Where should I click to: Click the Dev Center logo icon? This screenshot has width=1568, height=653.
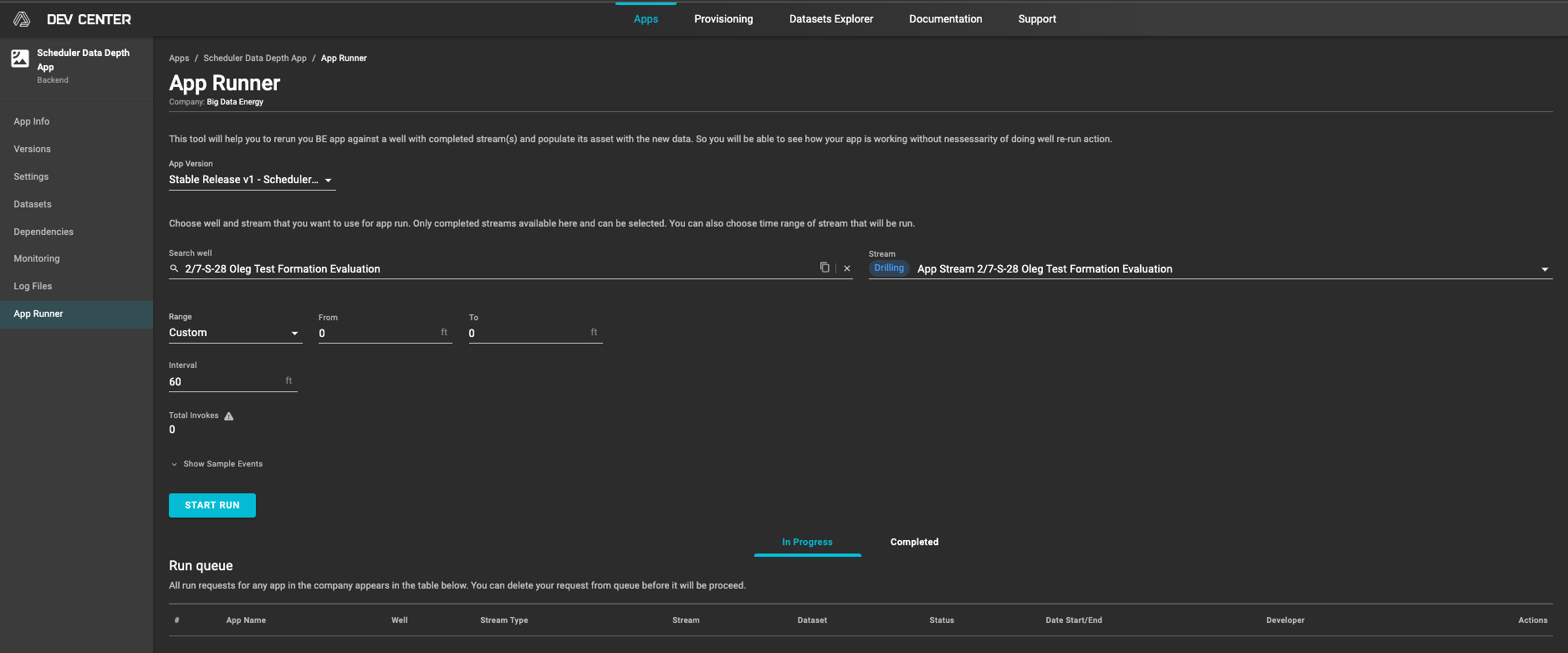click(22, 19)
